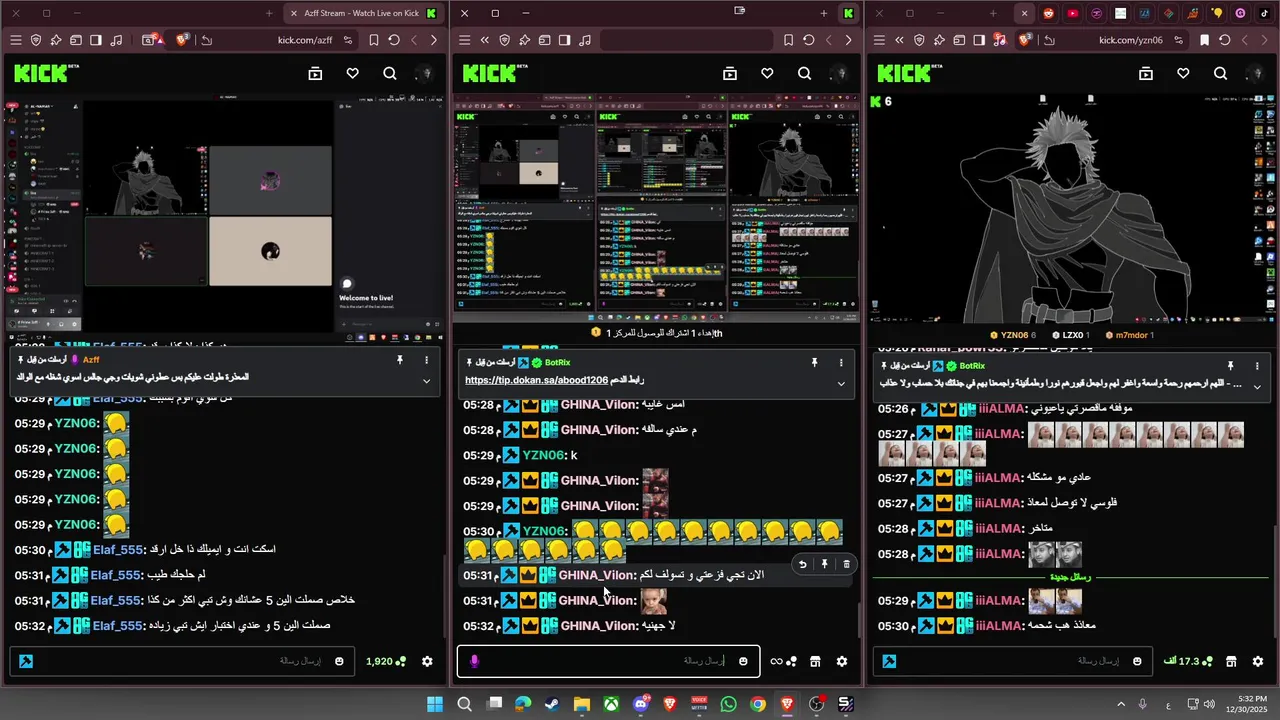Pin the hovered GHINA_Vilon 05:31 message
The width and height of the screenshot is (1280, 720).
(x=824, y=564)
